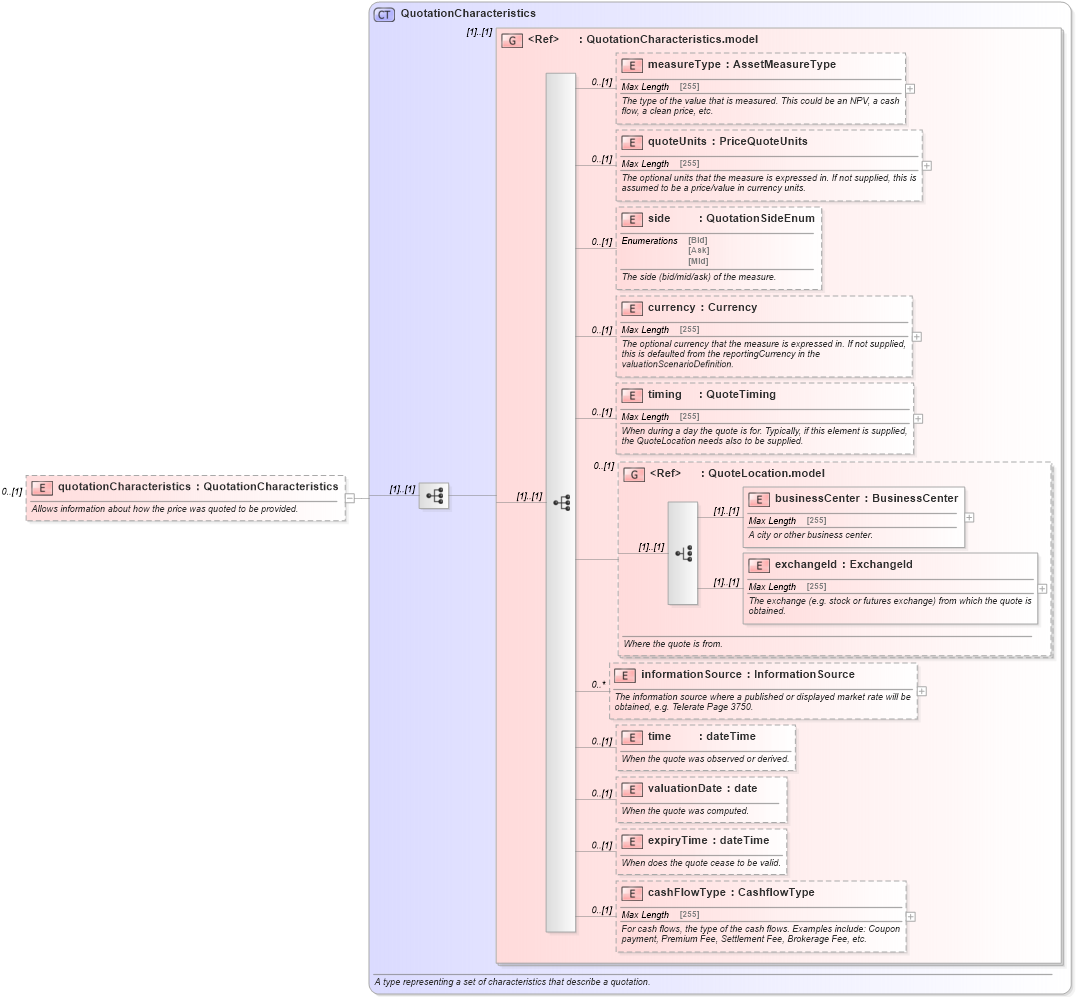Click the E icon of cashFlowType
Viewport: 1076px width, 997px height.
click(631, 893)
